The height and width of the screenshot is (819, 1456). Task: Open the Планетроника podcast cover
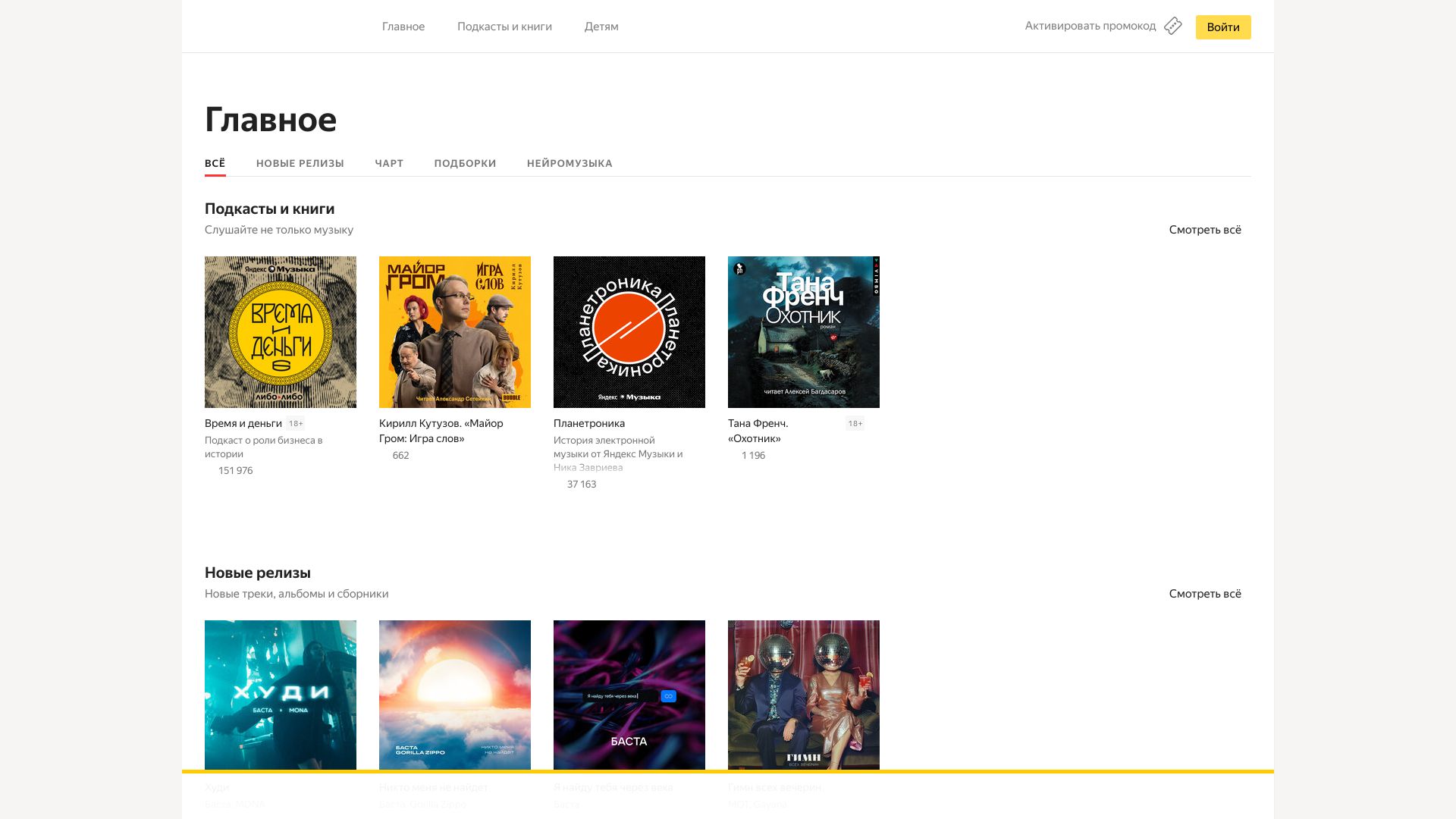point(629,332)
